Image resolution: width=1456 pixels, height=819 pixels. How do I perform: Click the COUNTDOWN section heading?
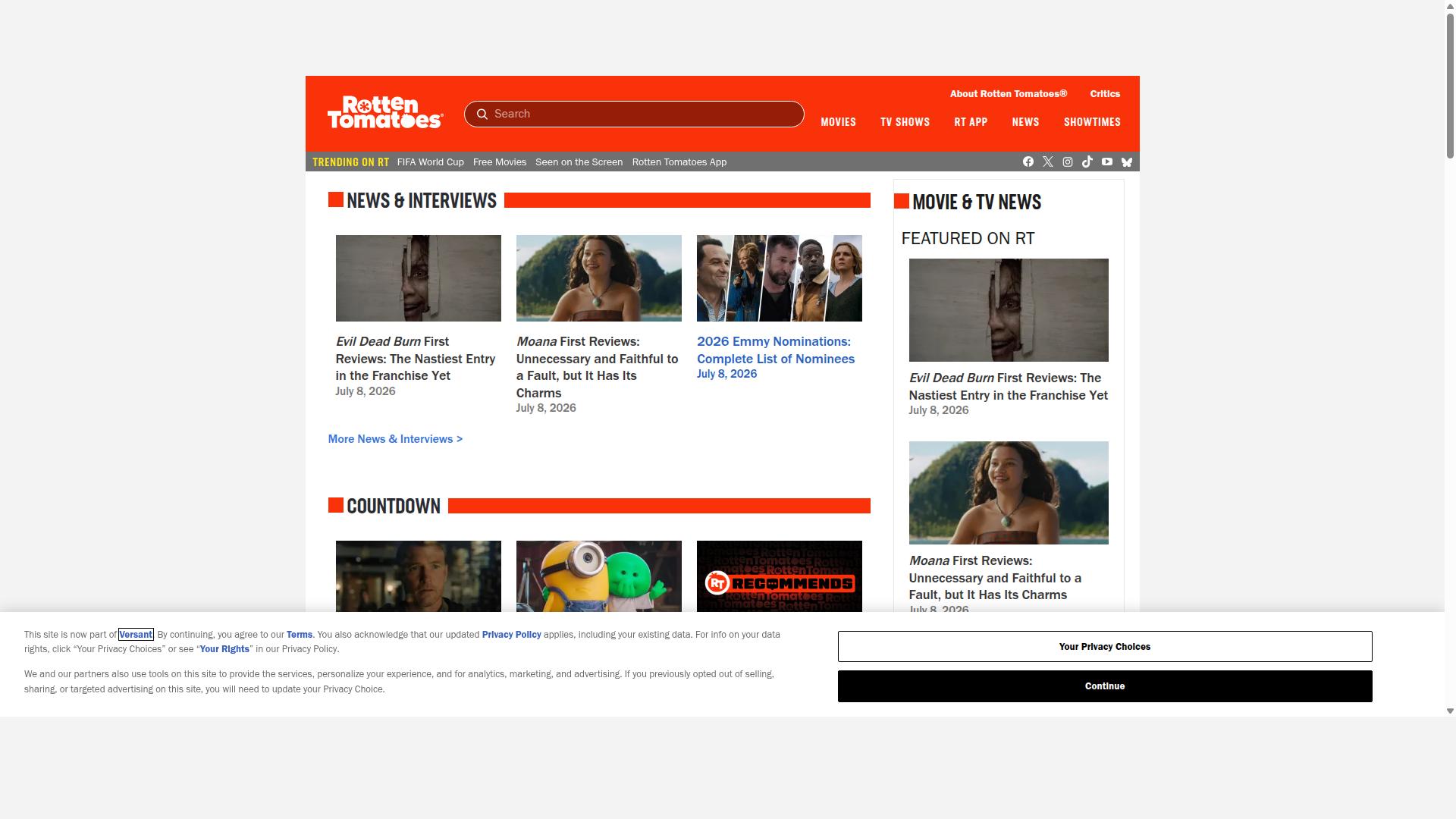click(x=393, y=506)
